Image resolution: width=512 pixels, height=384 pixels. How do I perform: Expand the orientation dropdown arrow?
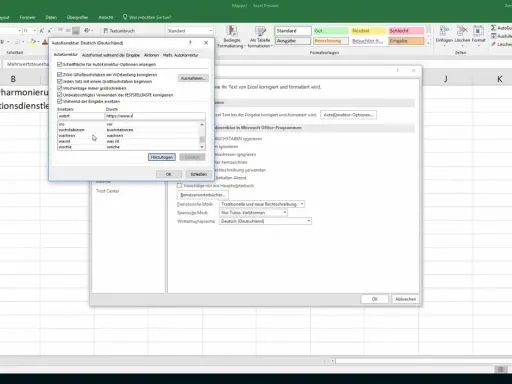pyautogui.click(x=92, y=31)
